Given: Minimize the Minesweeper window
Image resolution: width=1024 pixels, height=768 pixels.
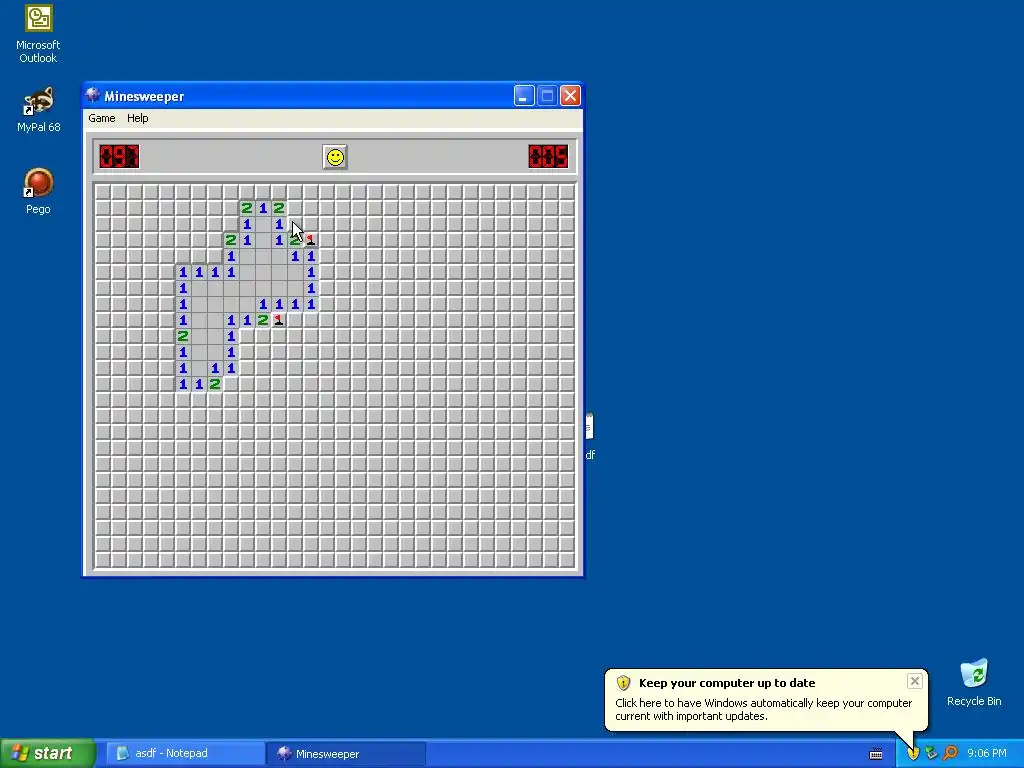Looking at the screenshot, I should point(524,96).
